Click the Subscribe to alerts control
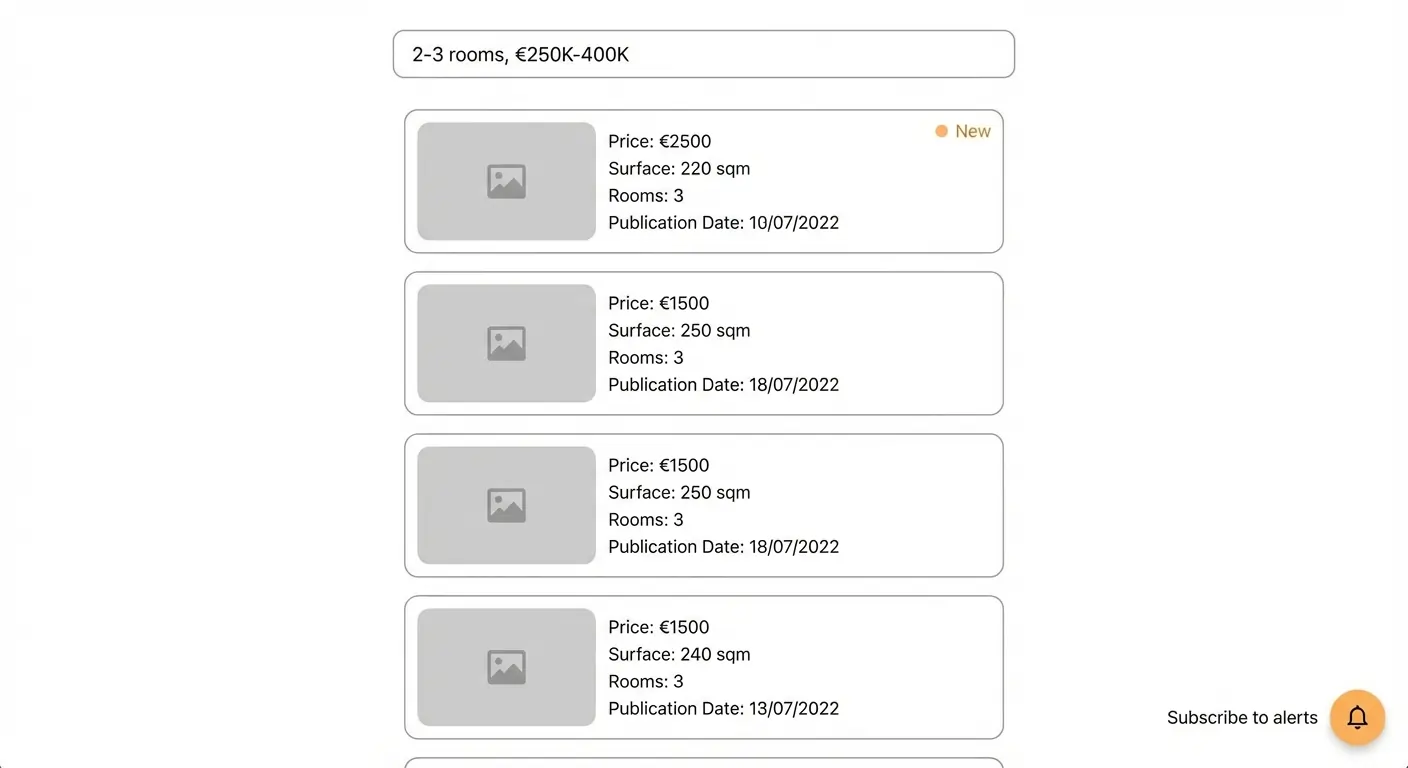The height and width of the screenshot is (768, 1408). pos(1242,717)
